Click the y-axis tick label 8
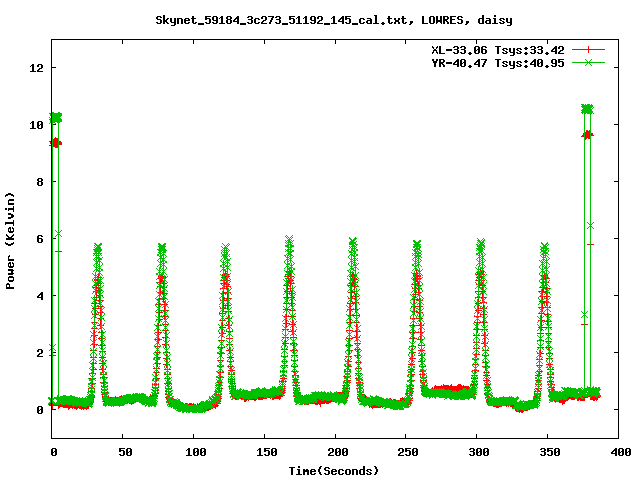Viewport: 640px width, 480px height. (40, 182)
